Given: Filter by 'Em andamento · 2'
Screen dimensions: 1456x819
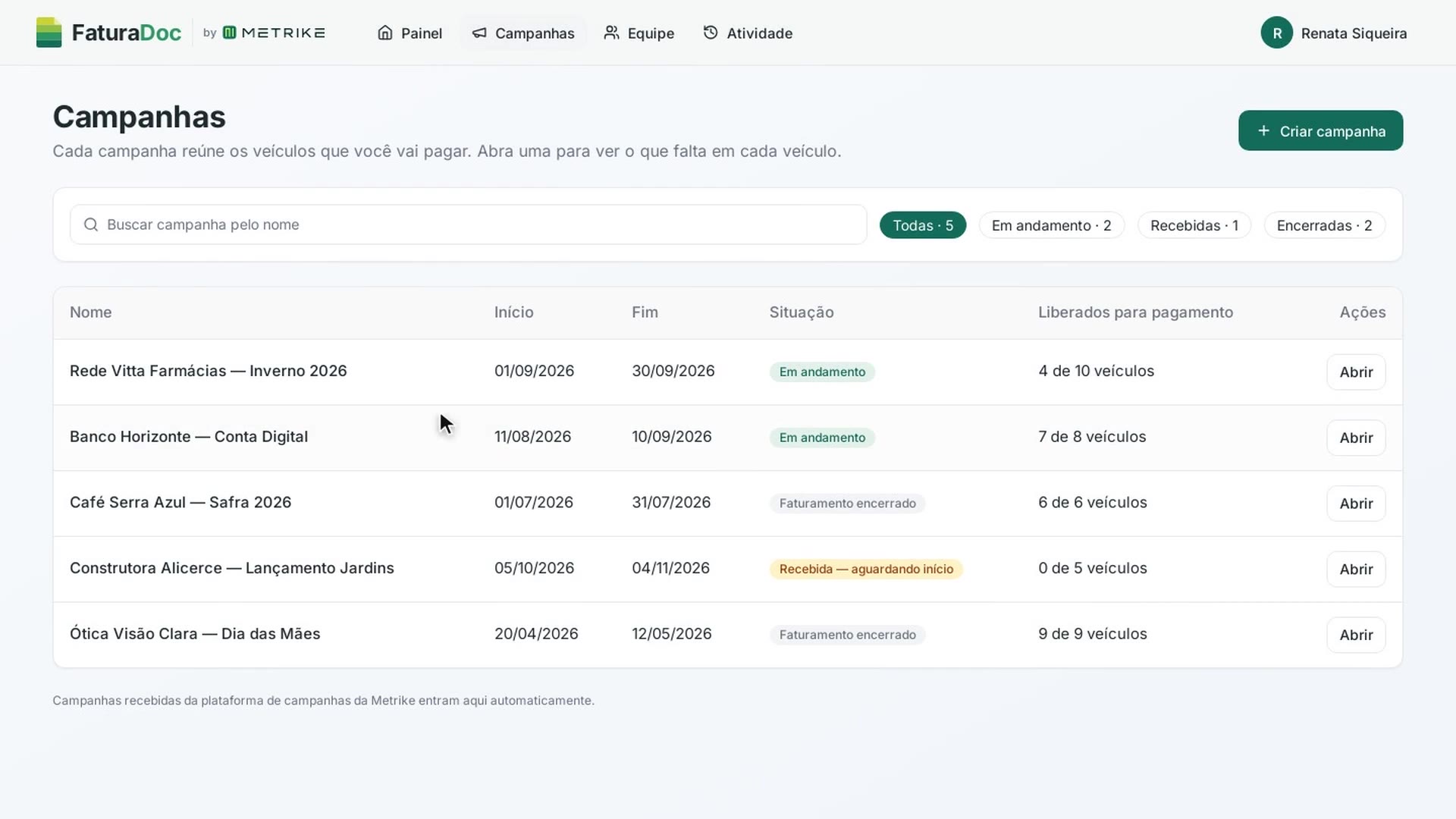Looking at the screenshot, I should [x=1051, y=225].
